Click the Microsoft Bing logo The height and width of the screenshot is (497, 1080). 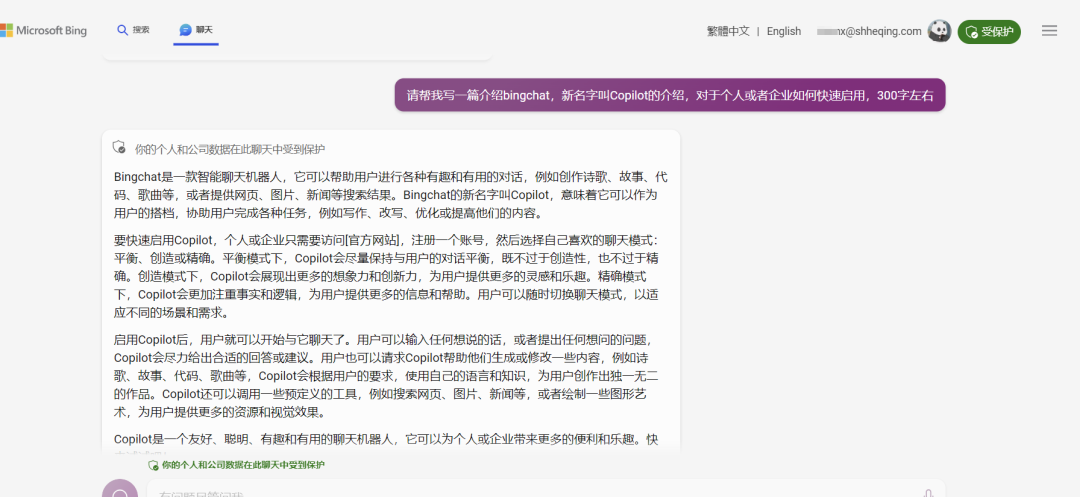[43, 30]
